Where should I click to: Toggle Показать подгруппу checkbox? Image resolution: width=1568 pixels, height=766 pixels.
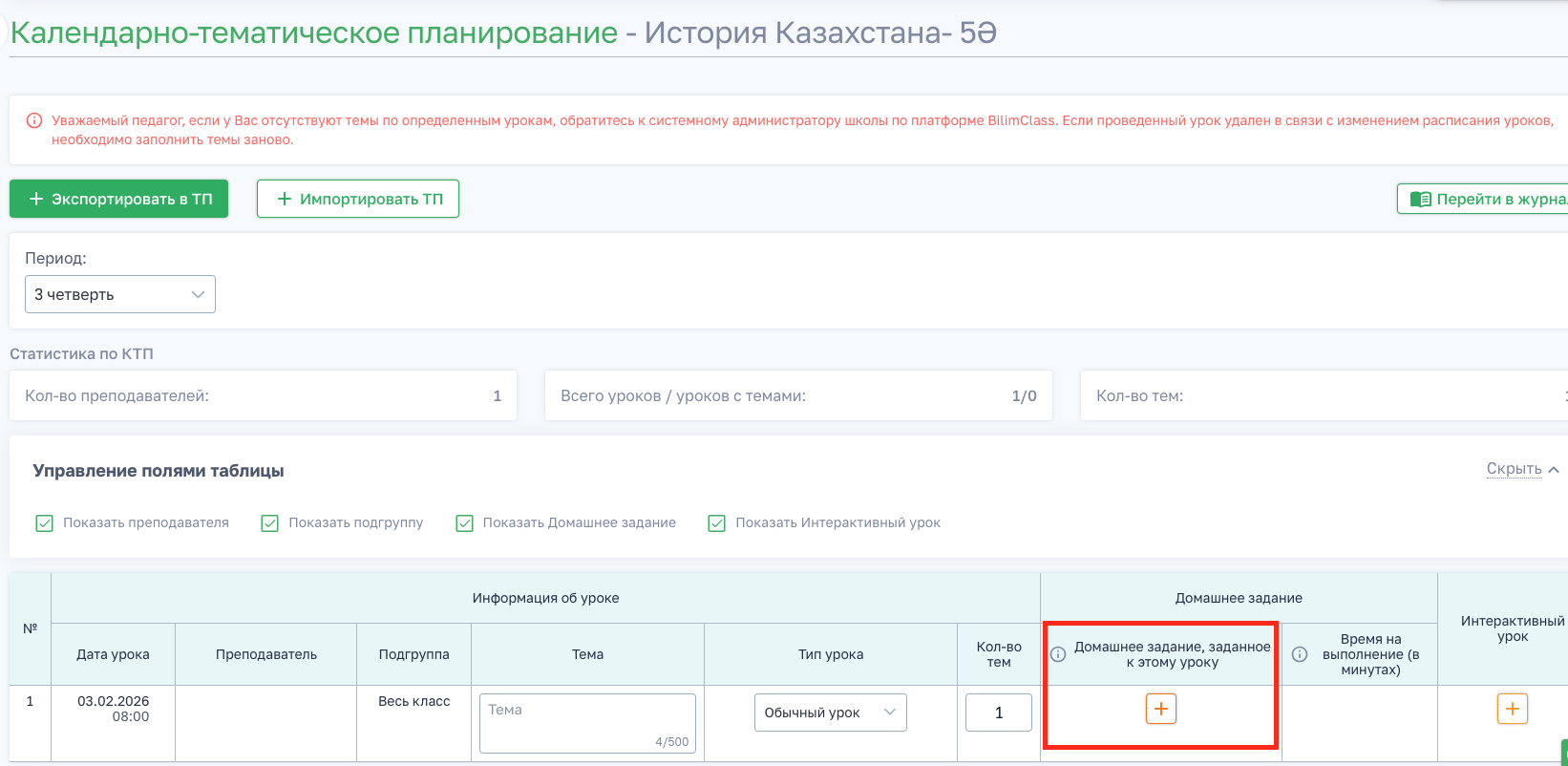click(270, 523)
